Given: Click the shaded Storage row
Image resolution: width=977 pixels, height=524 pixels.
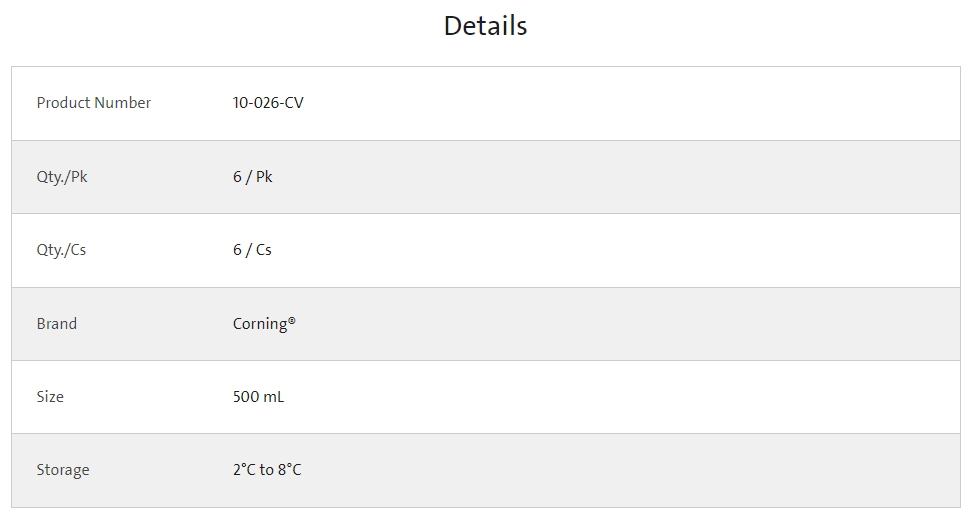Looking at the screenshot, I should (x=486, y=470).
